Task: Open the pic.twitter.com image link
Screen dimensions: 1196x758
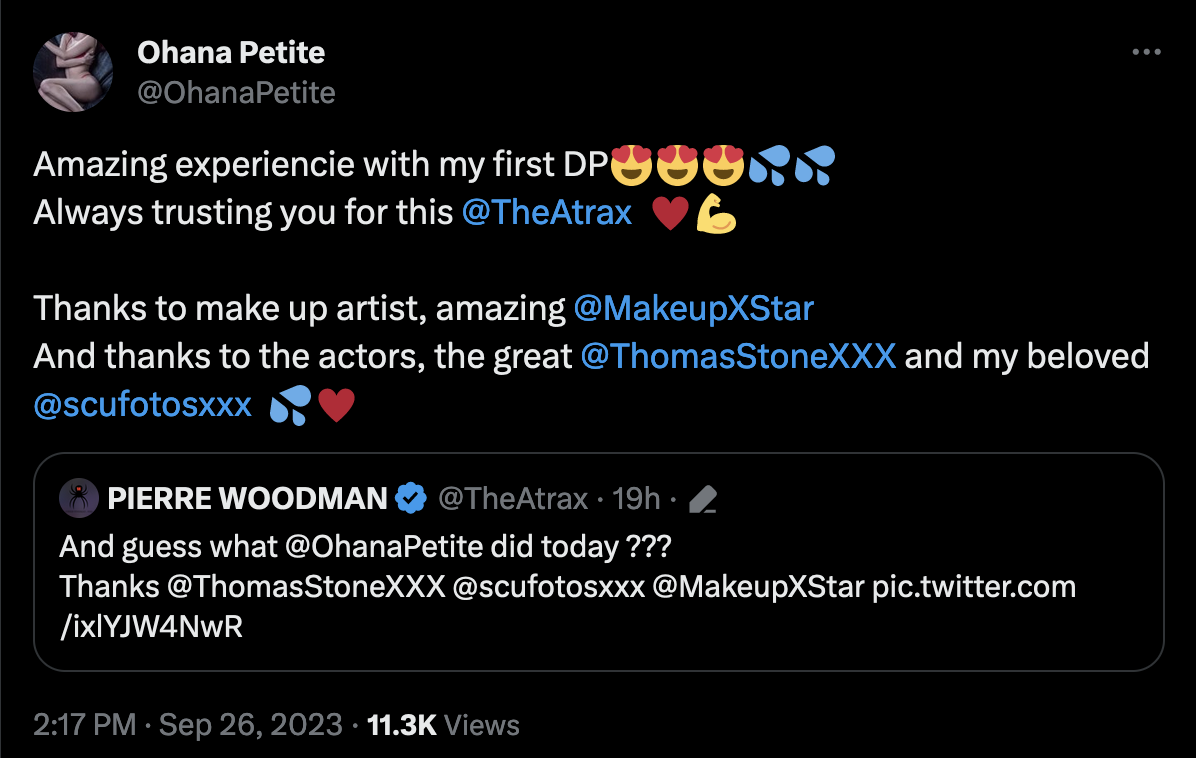Action: pyautogui.click(x=973, y=586)
